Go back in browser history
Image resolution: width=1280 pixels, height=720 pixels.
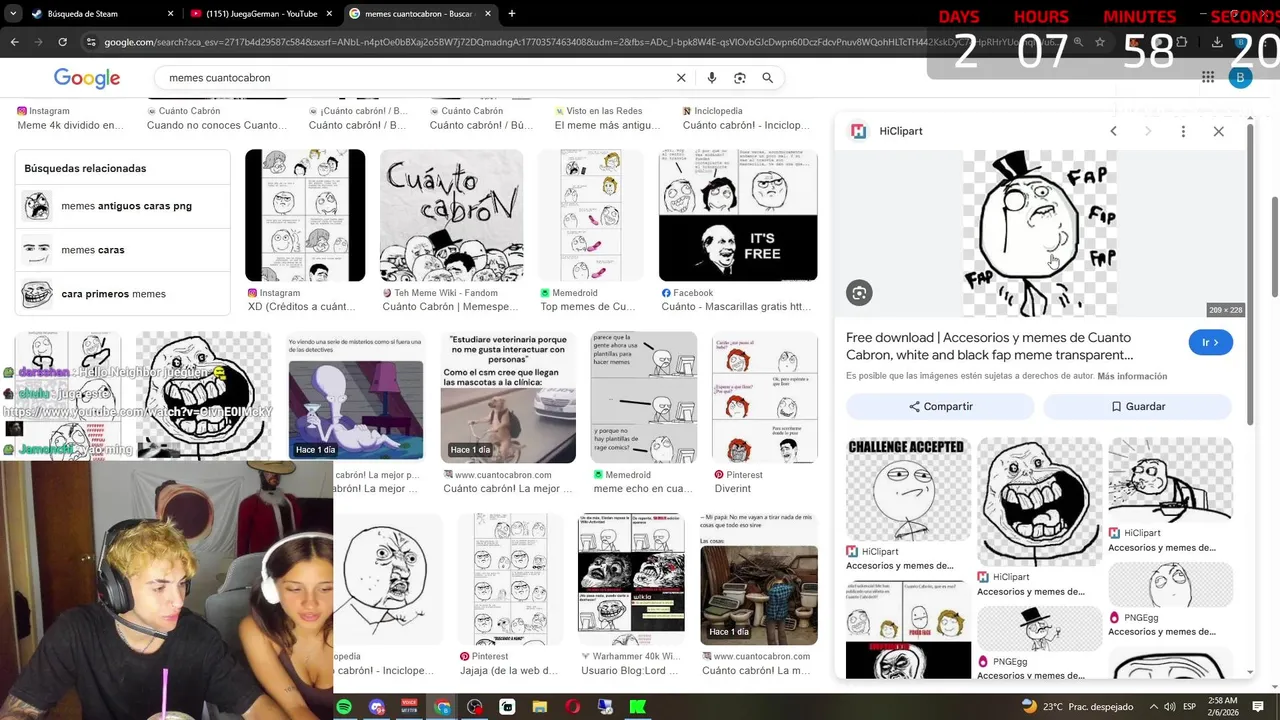point(15,42)
